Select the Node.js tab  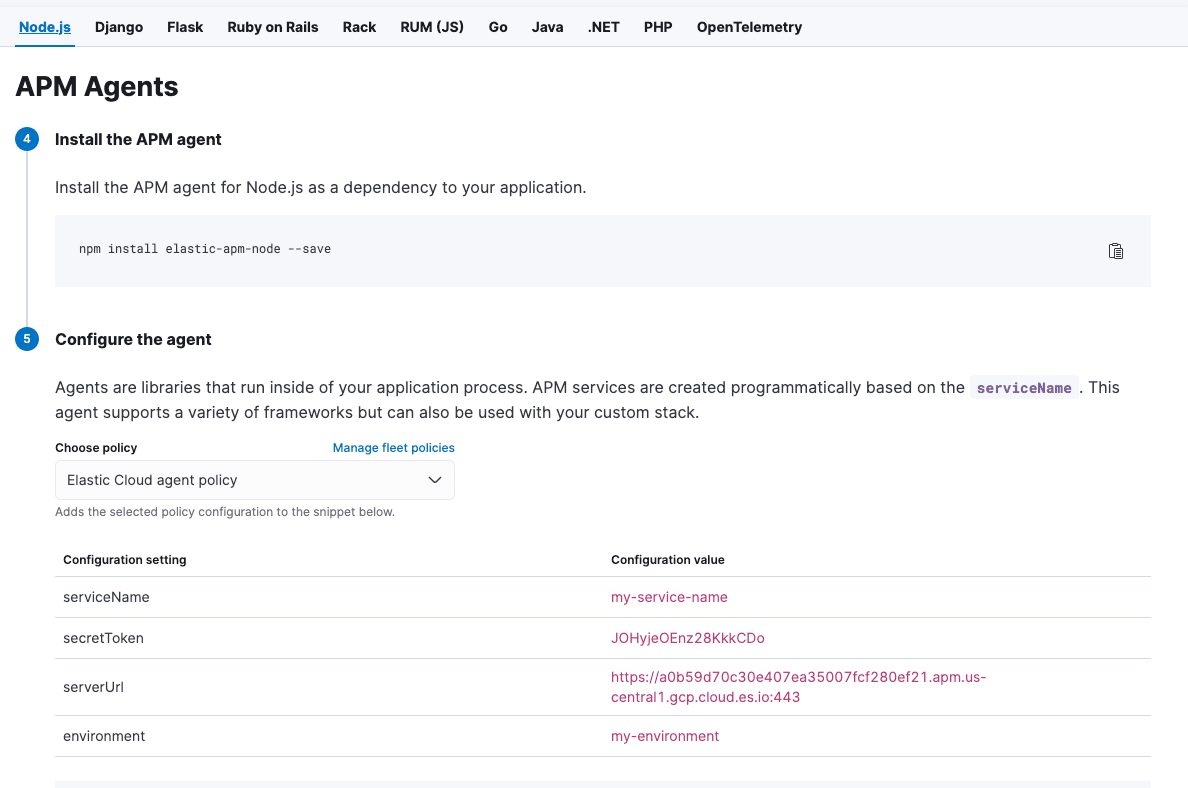coord(45,27)
